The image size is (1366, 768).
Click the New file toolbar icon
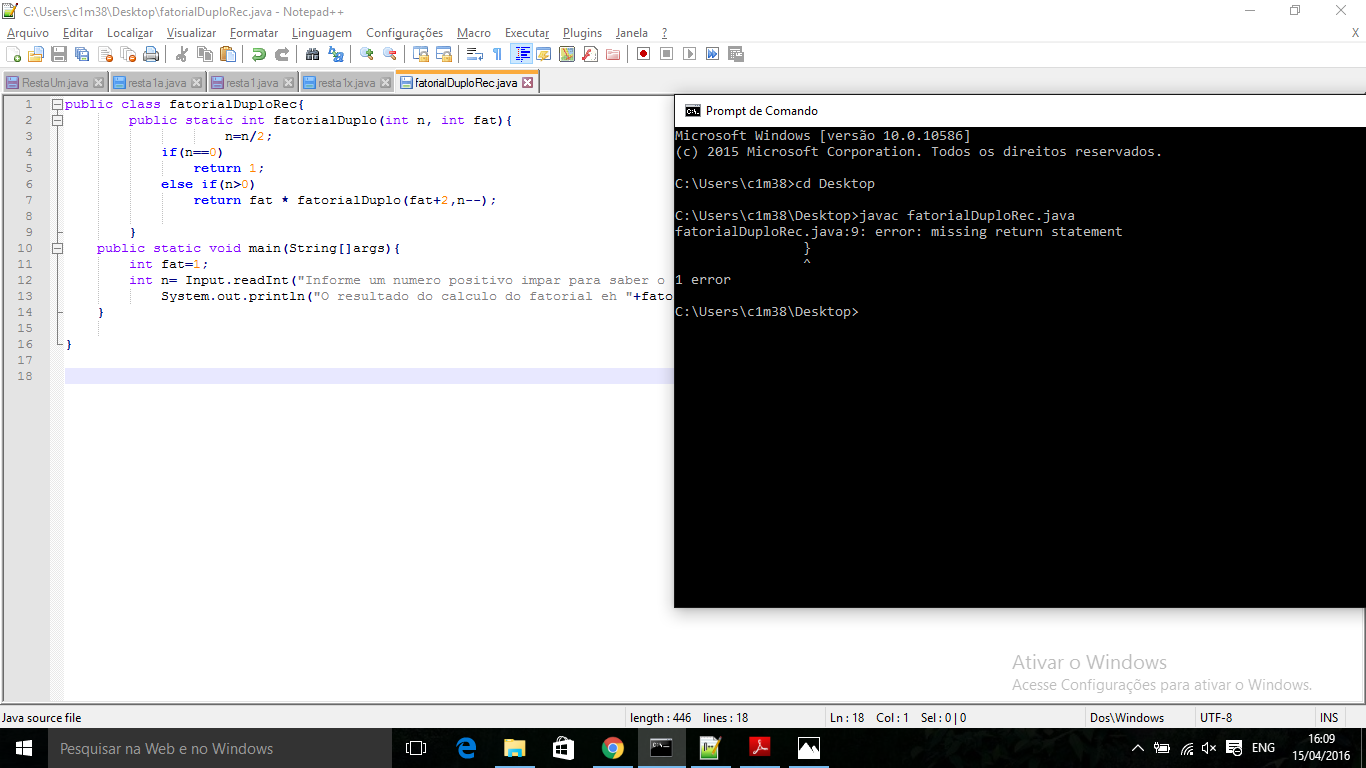(13, 54)
